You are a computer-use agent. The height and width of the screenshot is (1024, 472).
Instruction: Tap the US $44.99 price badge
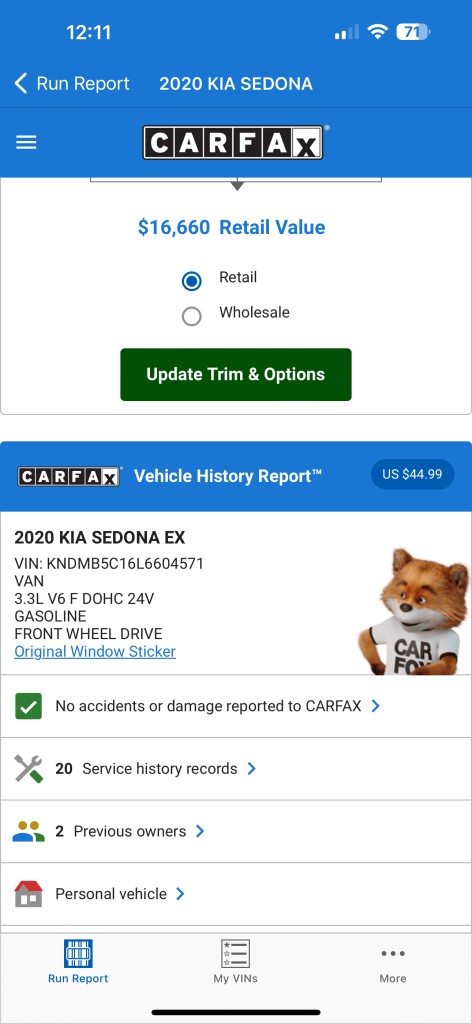pyautogui.click(x=412, y=474)
